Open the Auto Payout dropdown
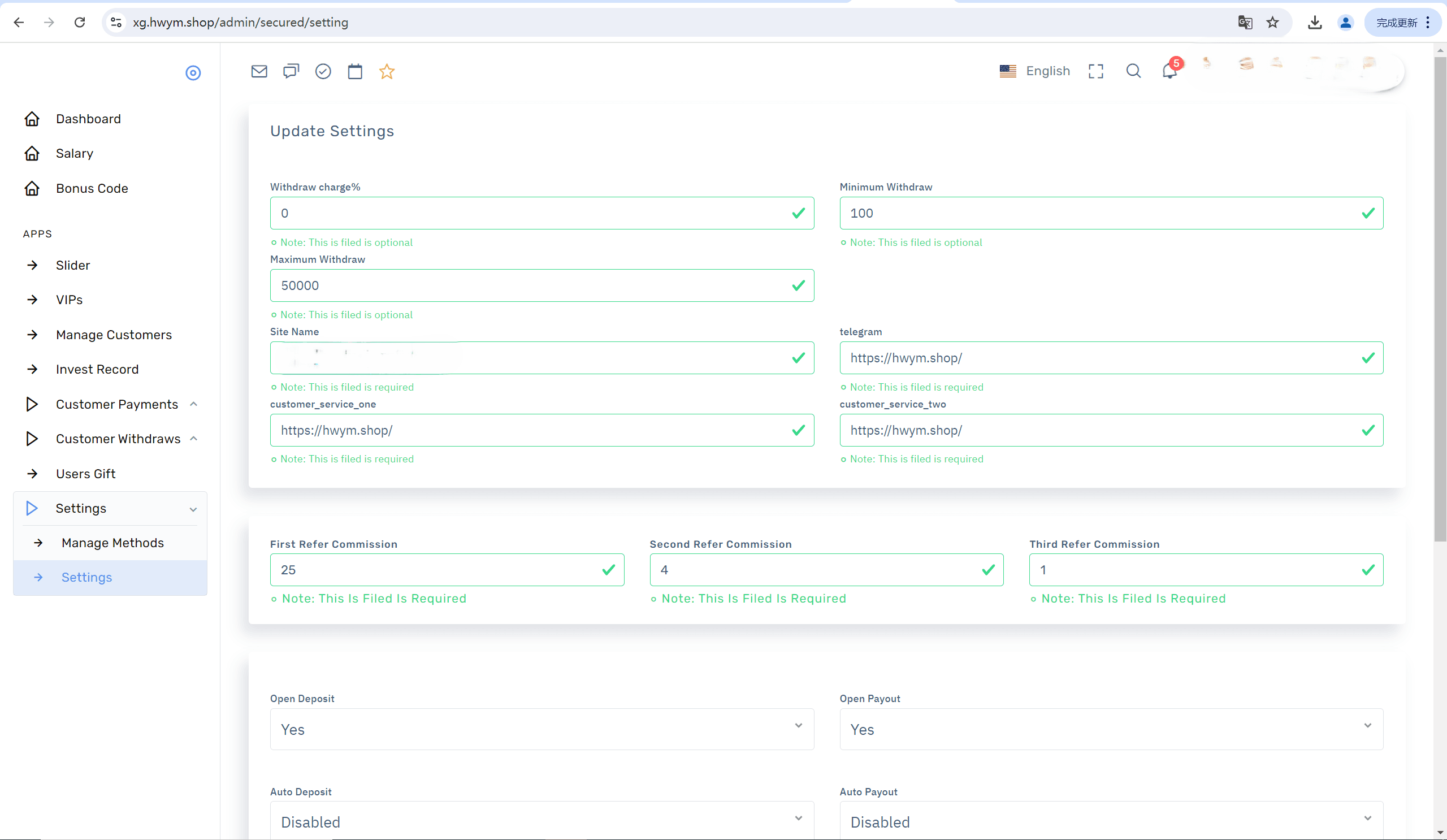This screenshot has height=840, width=1447. (1111, 821)
